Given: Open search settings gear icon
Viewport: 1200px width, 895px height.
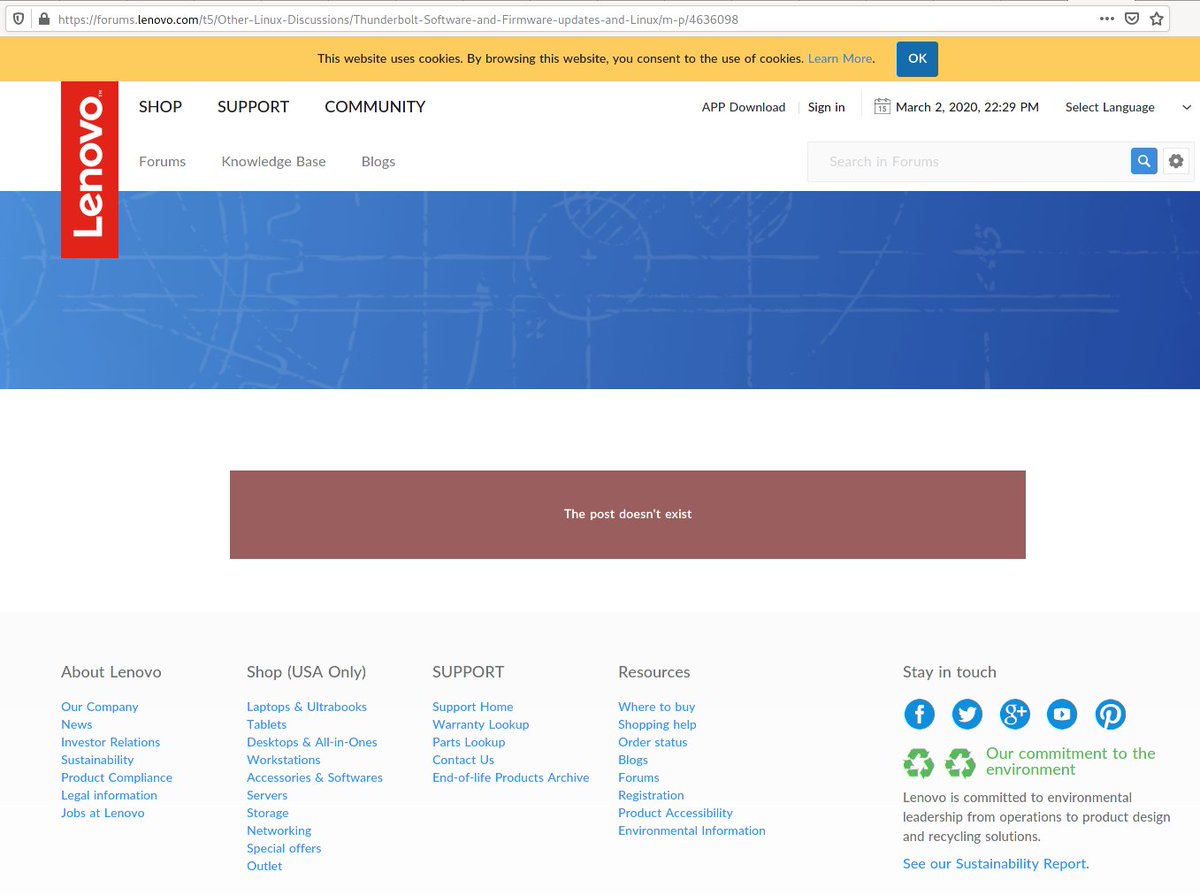Looking at the screenshot, I should [1176, 161].
